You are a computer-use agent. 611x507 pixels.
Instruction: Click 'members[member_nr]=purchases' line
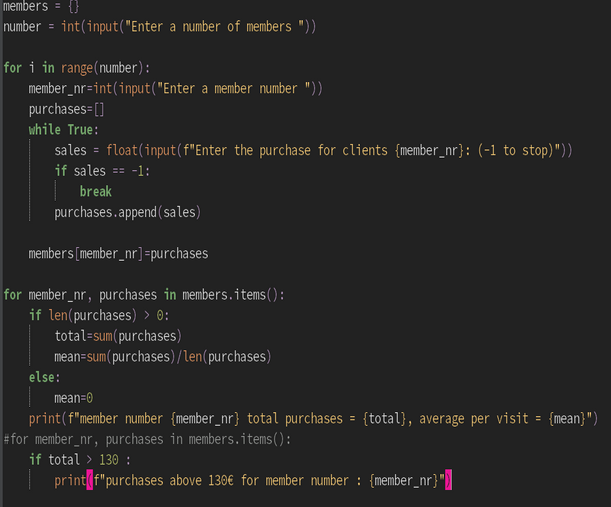(118, 254)
